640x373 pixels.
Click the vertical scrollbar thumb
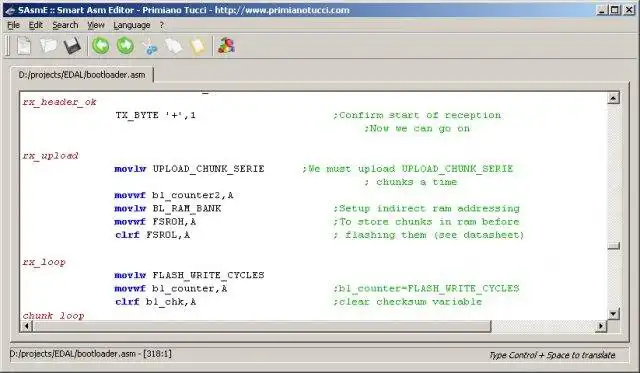point(613,245)
